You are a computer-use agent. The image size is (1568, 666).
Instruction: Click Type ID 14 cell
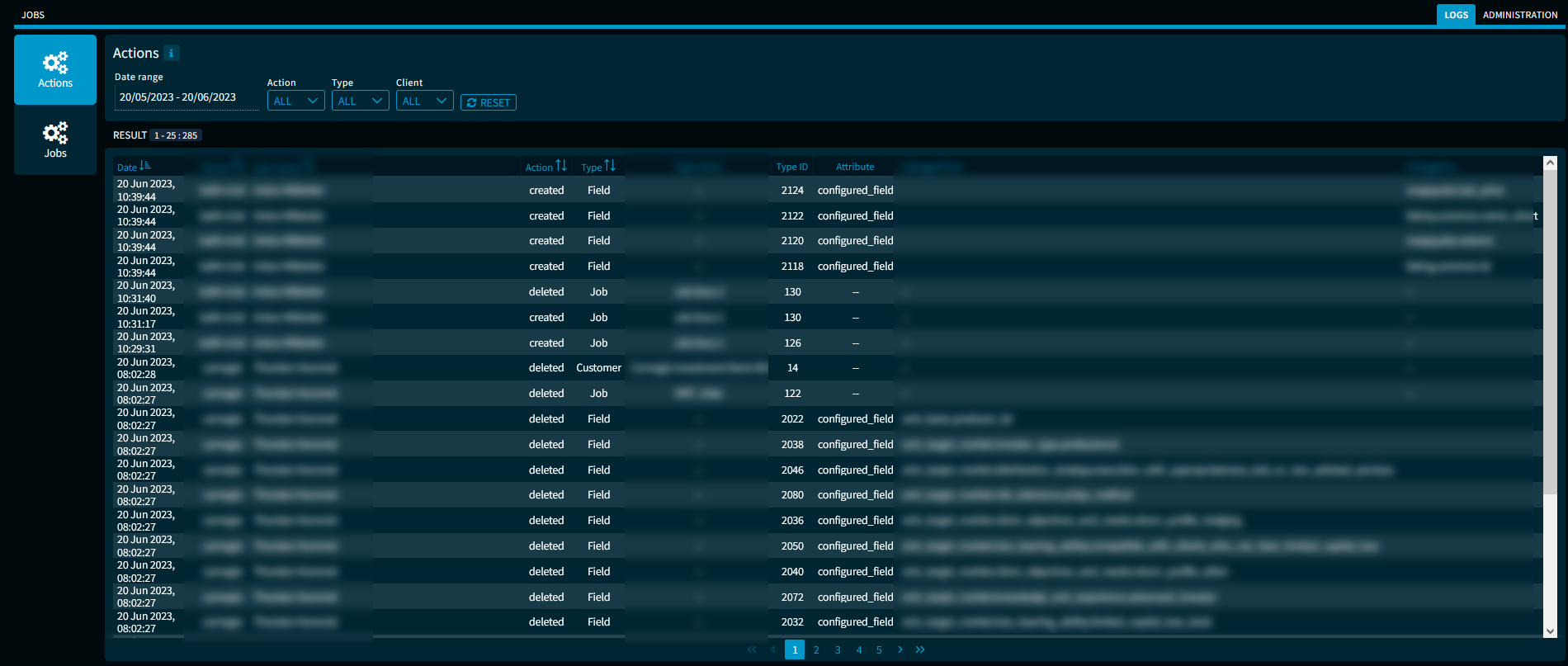click(x=792, y=368)
